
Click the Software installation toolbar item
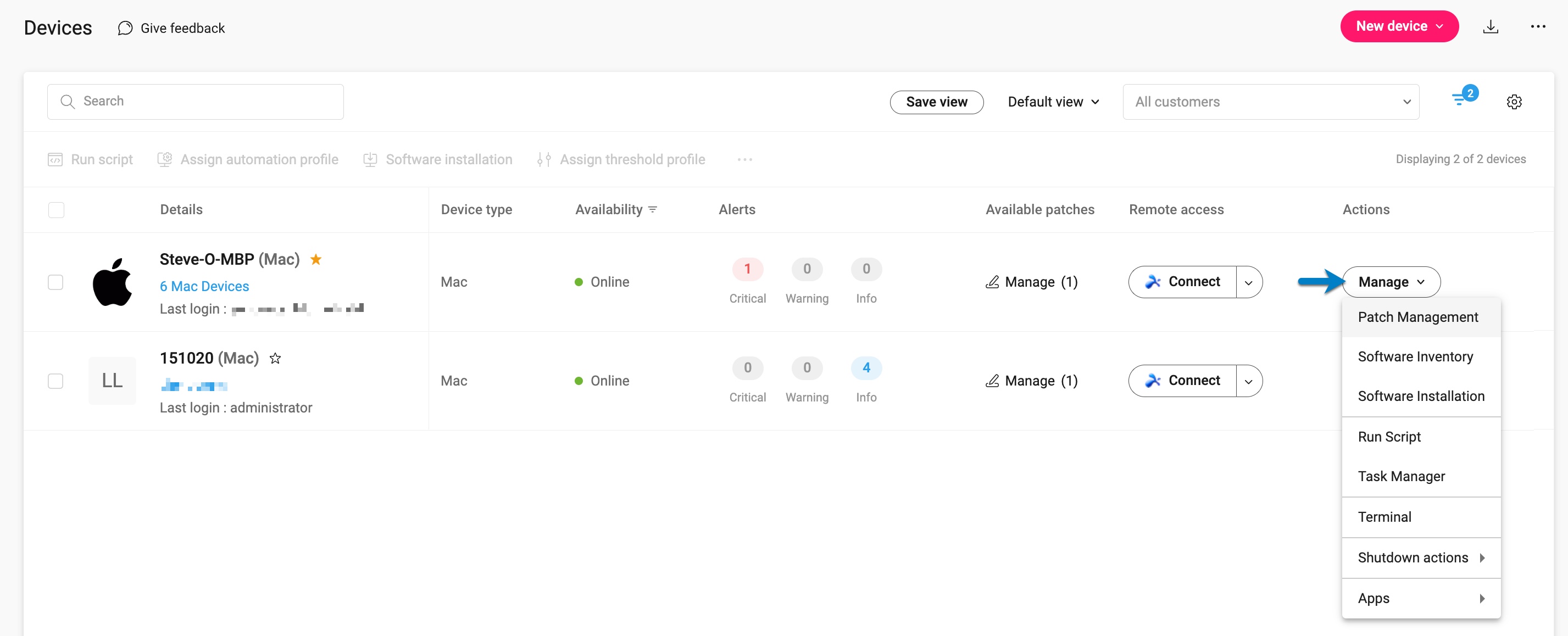[x=438, y=159]
